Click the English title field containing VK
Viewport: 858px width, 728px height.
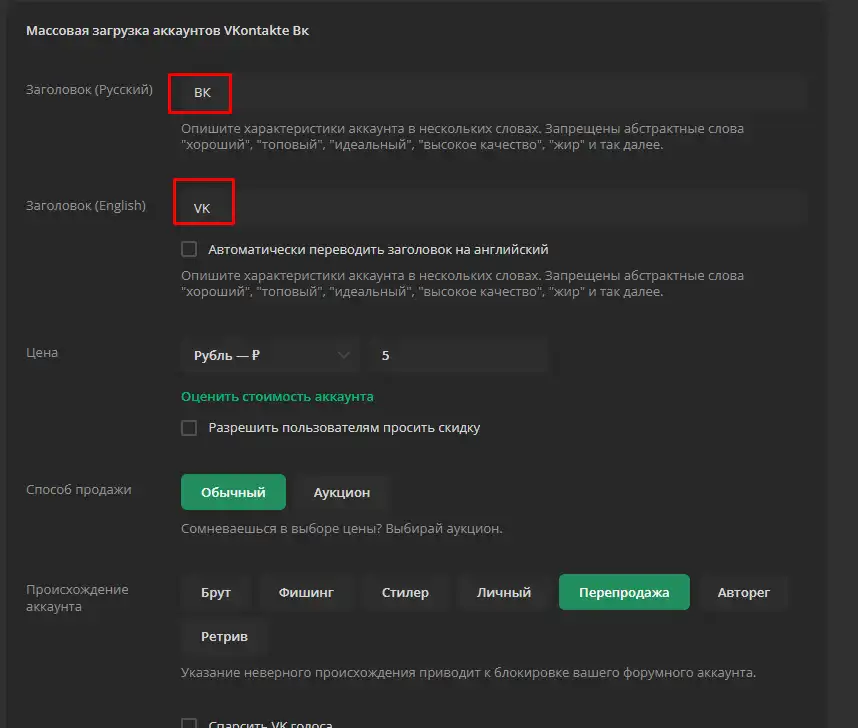tap(494, 208)
